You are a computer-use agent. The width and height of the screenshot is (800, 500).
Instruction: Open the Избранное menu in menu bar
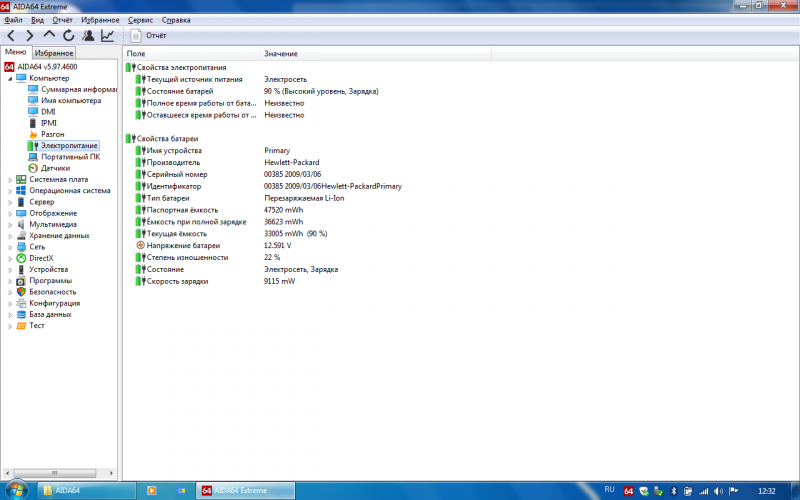pos(100,20)
